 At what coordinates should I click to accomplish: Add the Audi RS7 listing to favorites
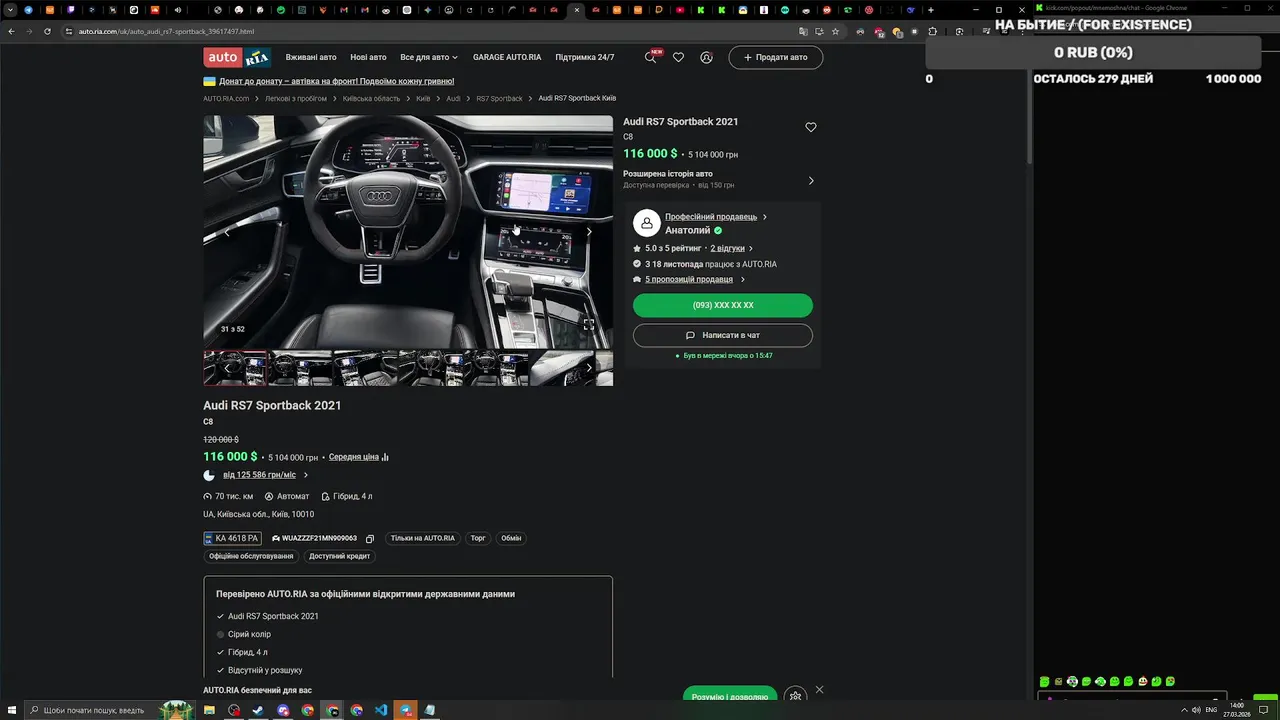811,127
